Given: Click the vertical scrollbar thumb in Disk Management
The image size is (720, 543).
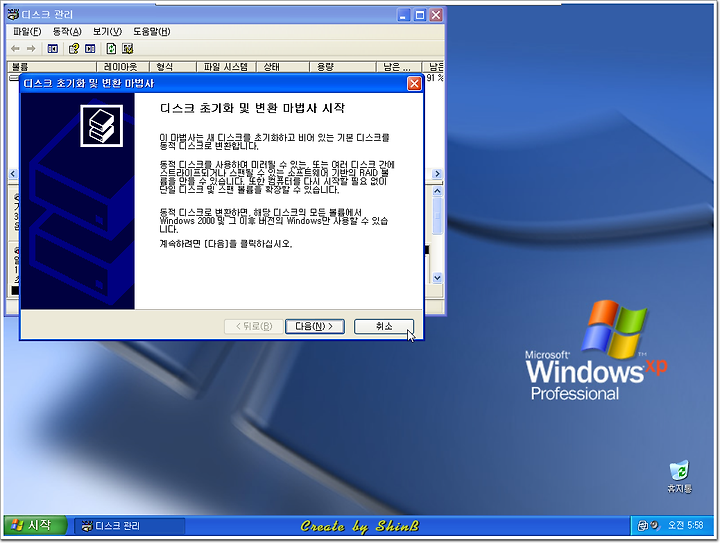Looking at the screenshot, I should (x=438, y=216).
